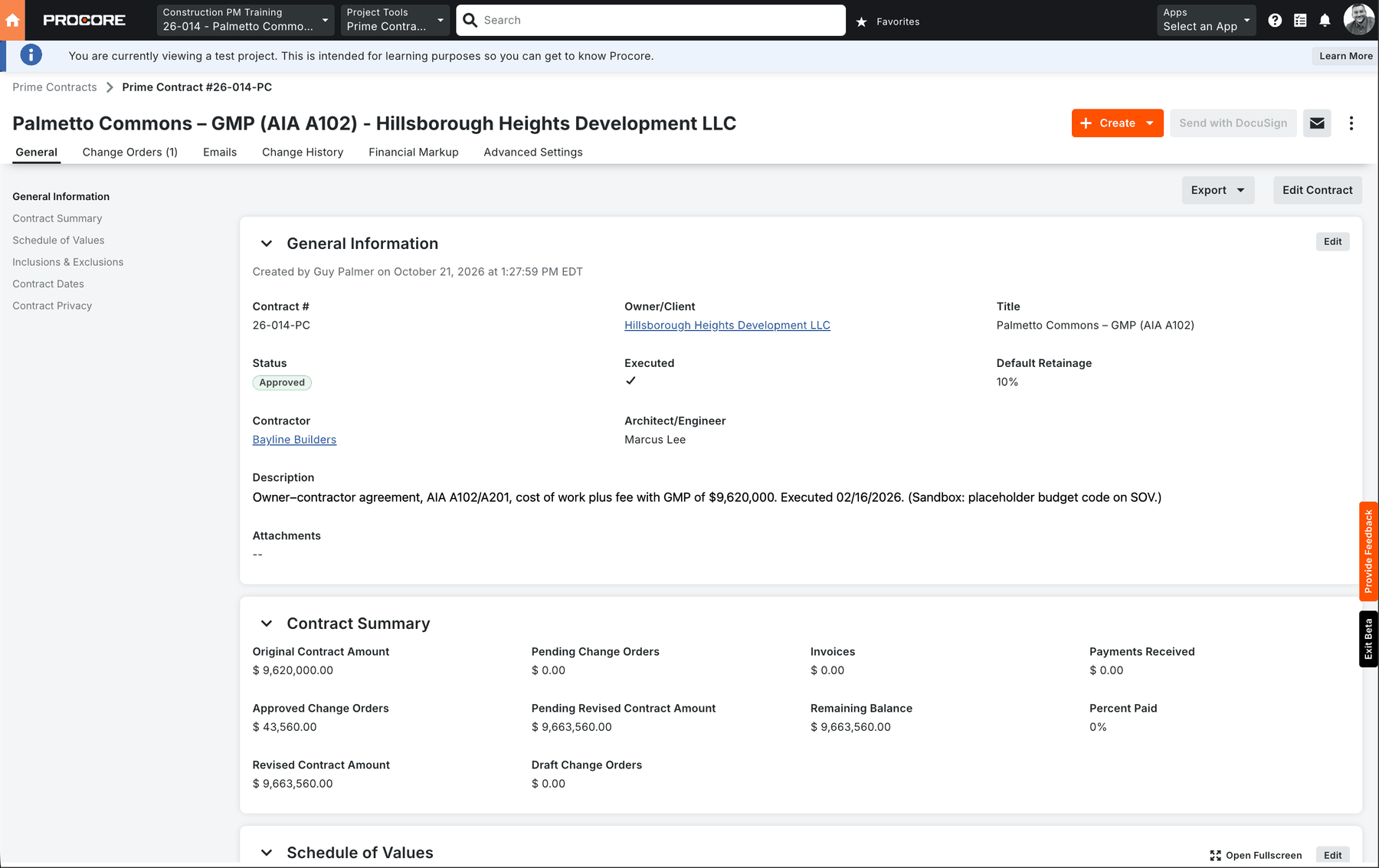Jump to Contract Privacy in sidebar
Screen dimensions: 1379x868
(52, 306)
